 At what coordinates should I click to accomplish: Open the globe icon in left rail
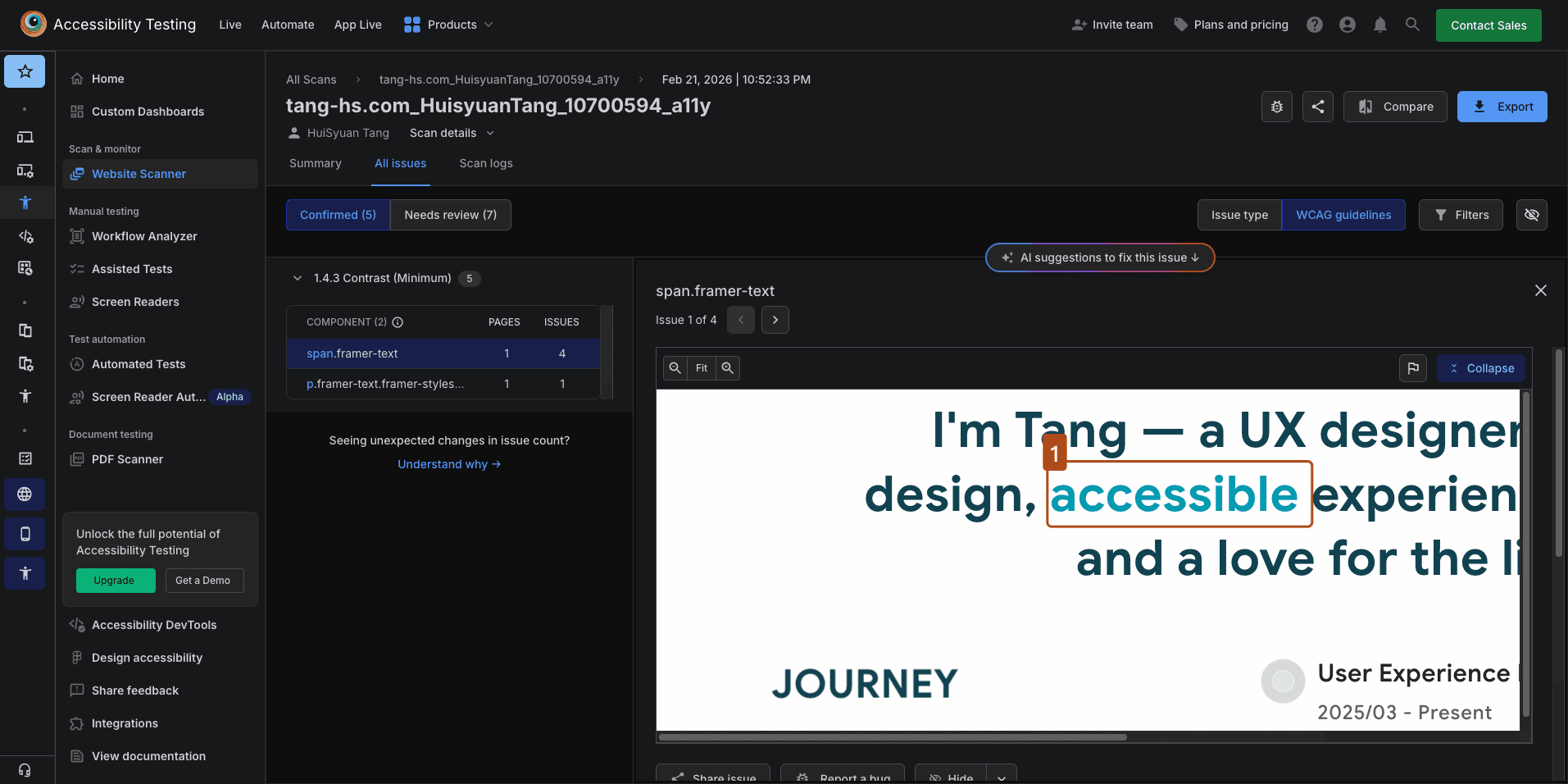tap(25, 495)
